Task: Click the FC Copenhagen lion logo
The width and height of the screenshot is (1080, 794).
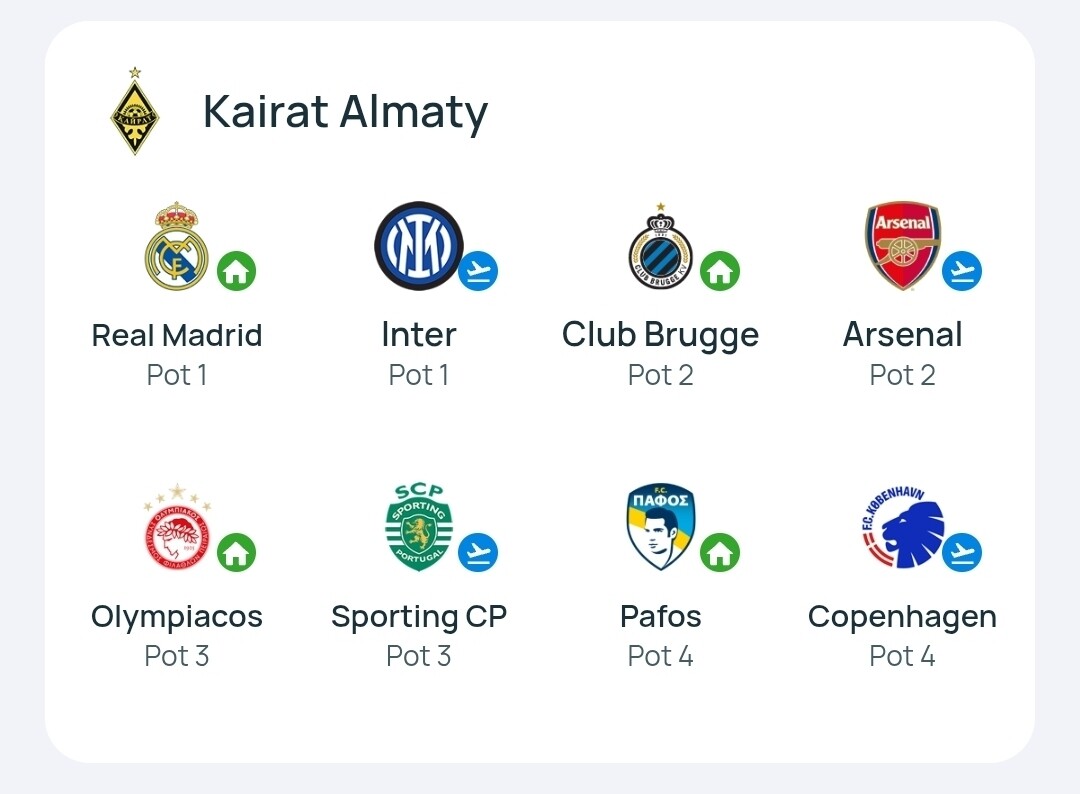Action: point(903,527)
